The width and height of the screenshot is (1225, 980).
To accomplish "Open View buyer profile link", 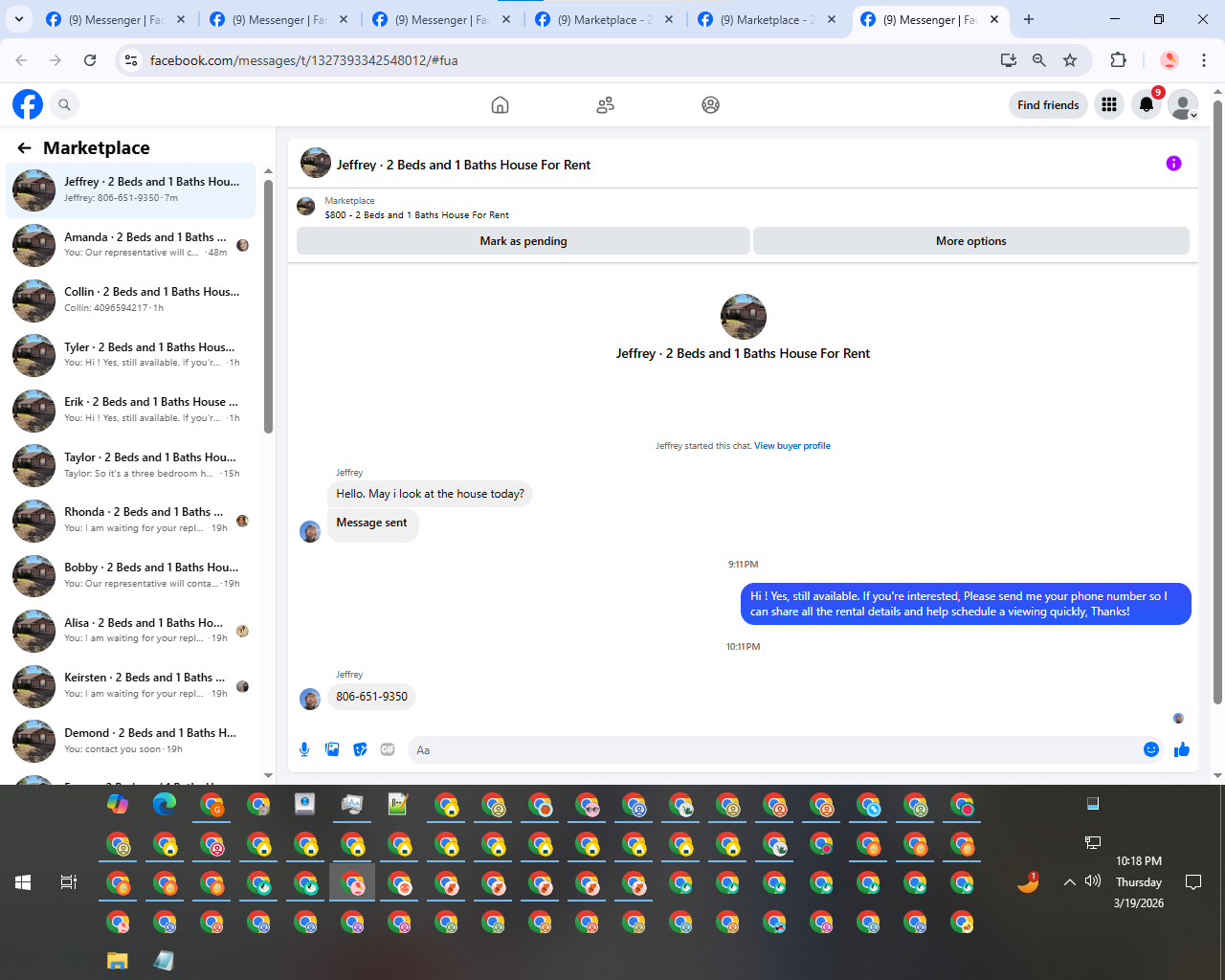I will tap(792, 446).
